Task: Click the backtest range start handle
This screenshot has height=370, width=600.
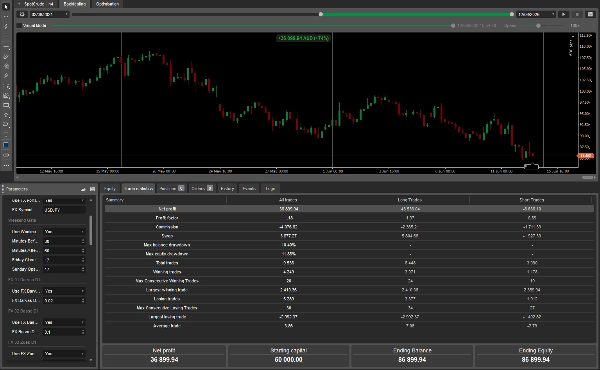Action: pos(321,14)
